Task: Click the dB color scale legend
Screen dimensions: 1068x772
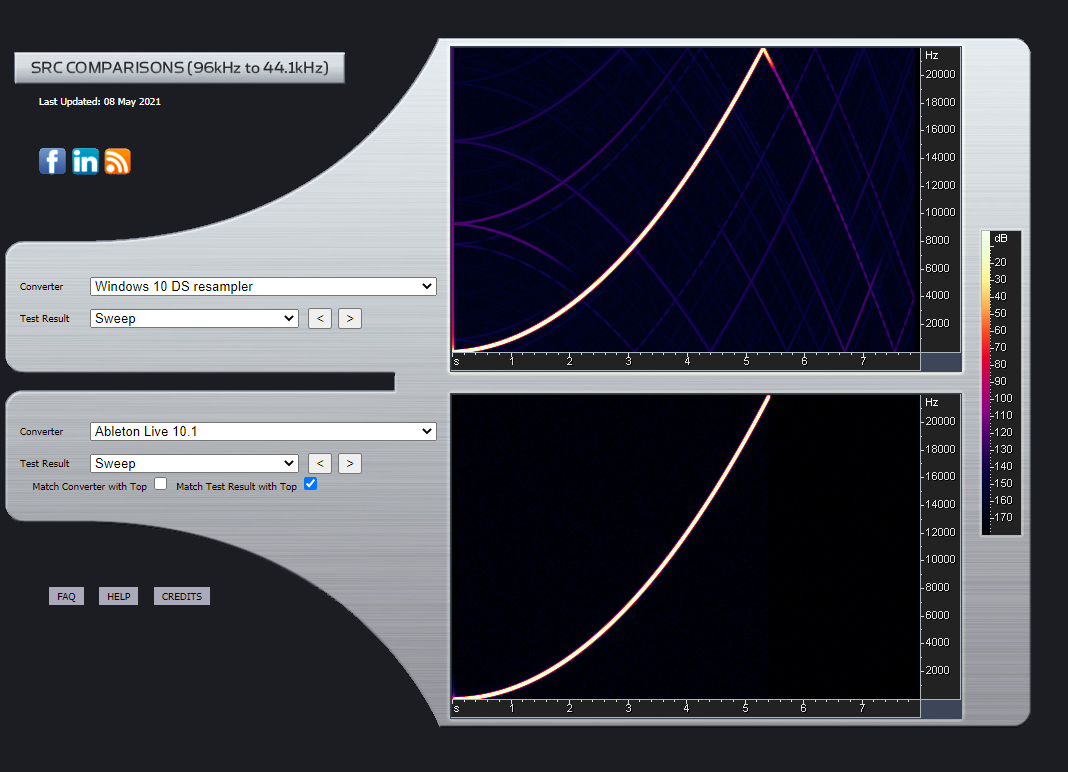Action: point(1001,383)
